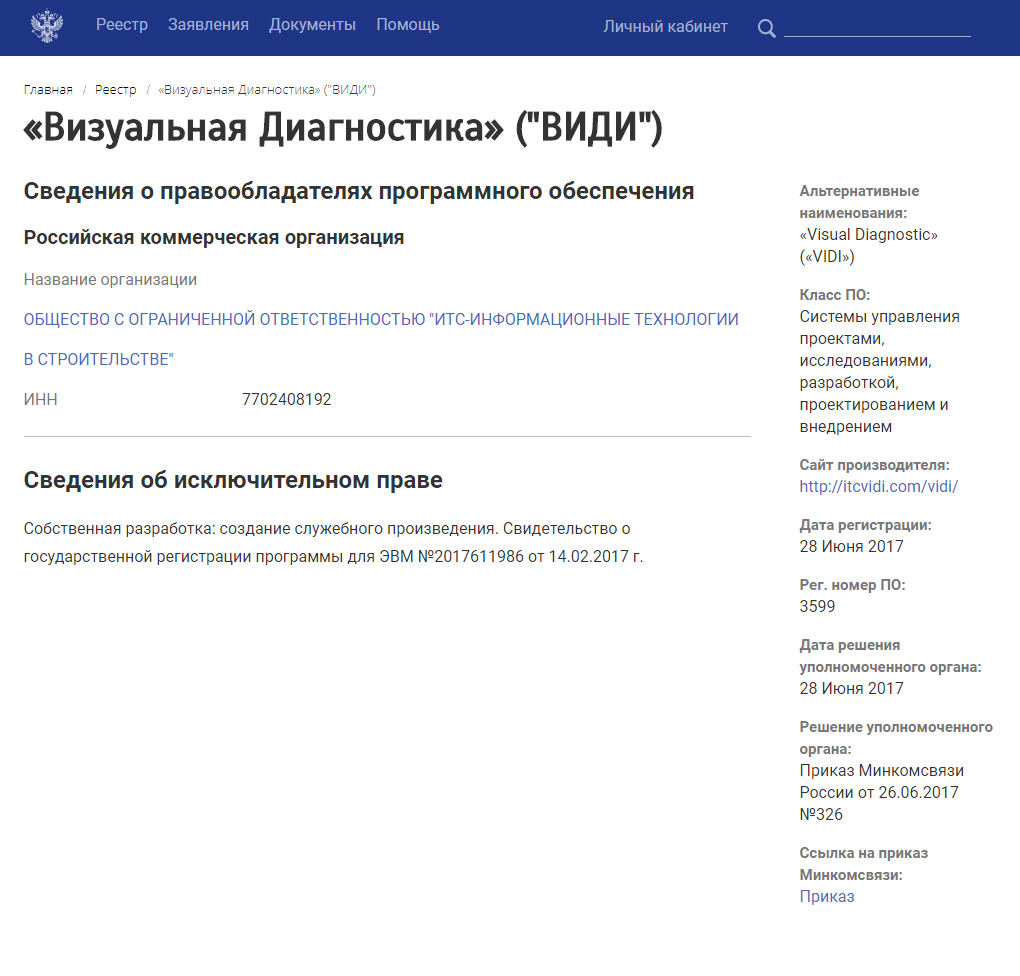Go to Личный кабинет
1020x976 pixels.
[665, 27]
